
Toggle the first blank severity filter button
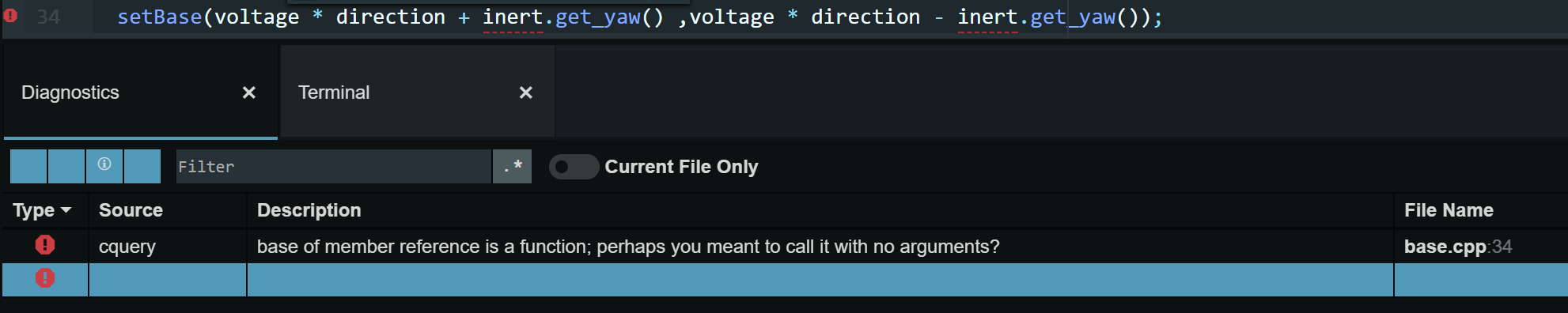(x=28, y=166)
